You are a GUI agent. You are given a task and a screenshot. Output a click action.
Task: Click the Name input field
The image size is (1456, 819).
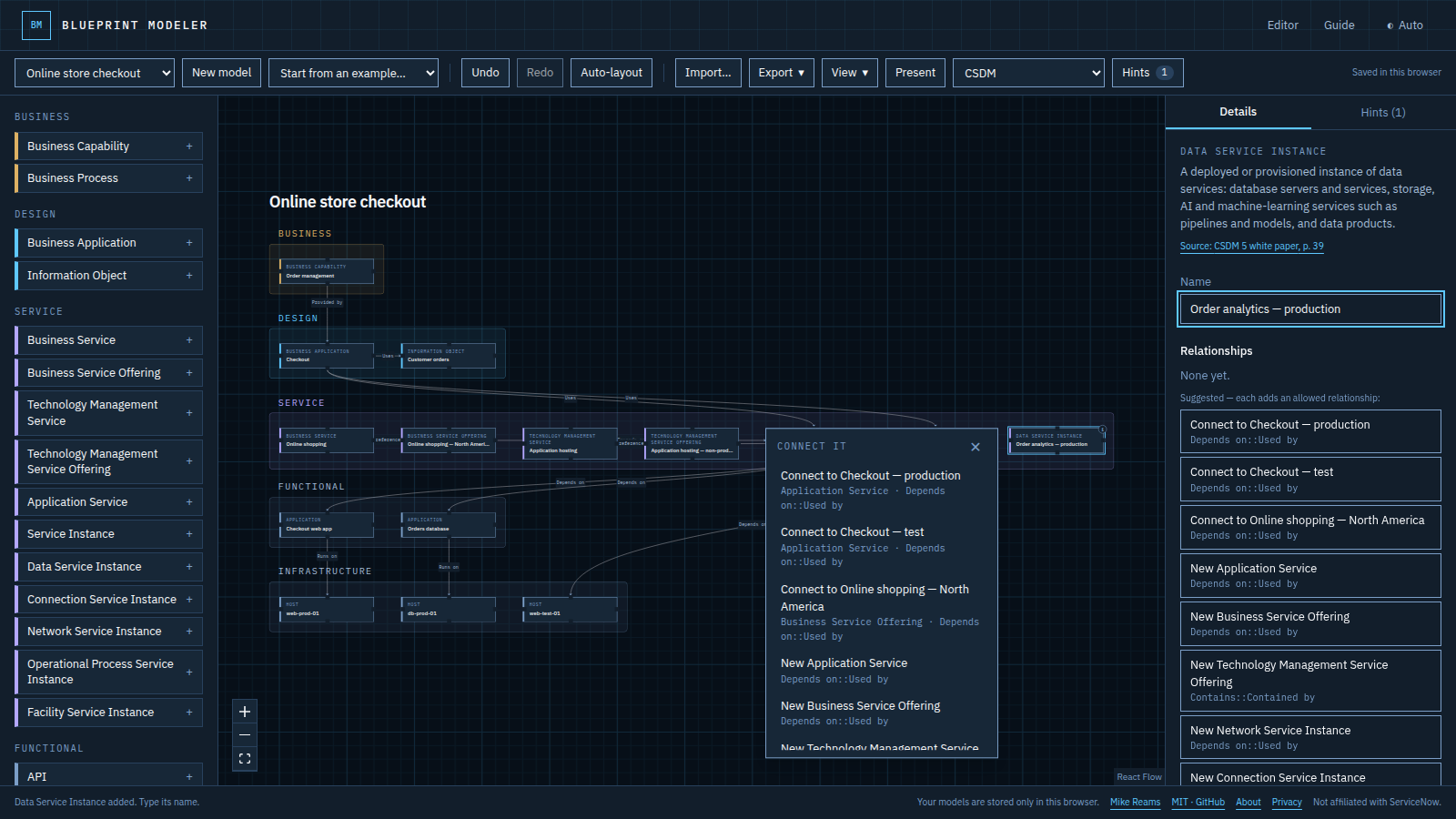click(1310, 309)
